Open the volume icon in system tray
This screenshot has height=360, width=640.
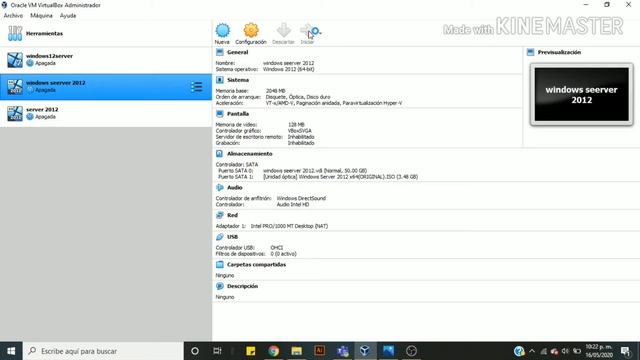(x=565, y=351)
